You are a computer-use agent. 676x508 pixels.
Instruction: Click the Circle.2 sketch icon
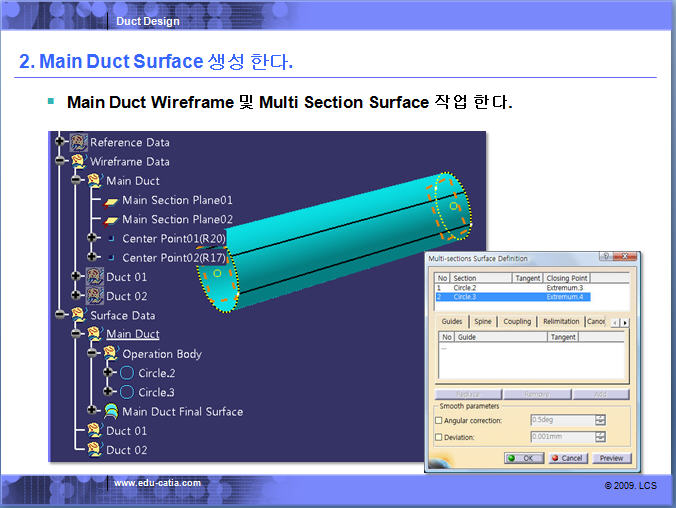[127, 373]
